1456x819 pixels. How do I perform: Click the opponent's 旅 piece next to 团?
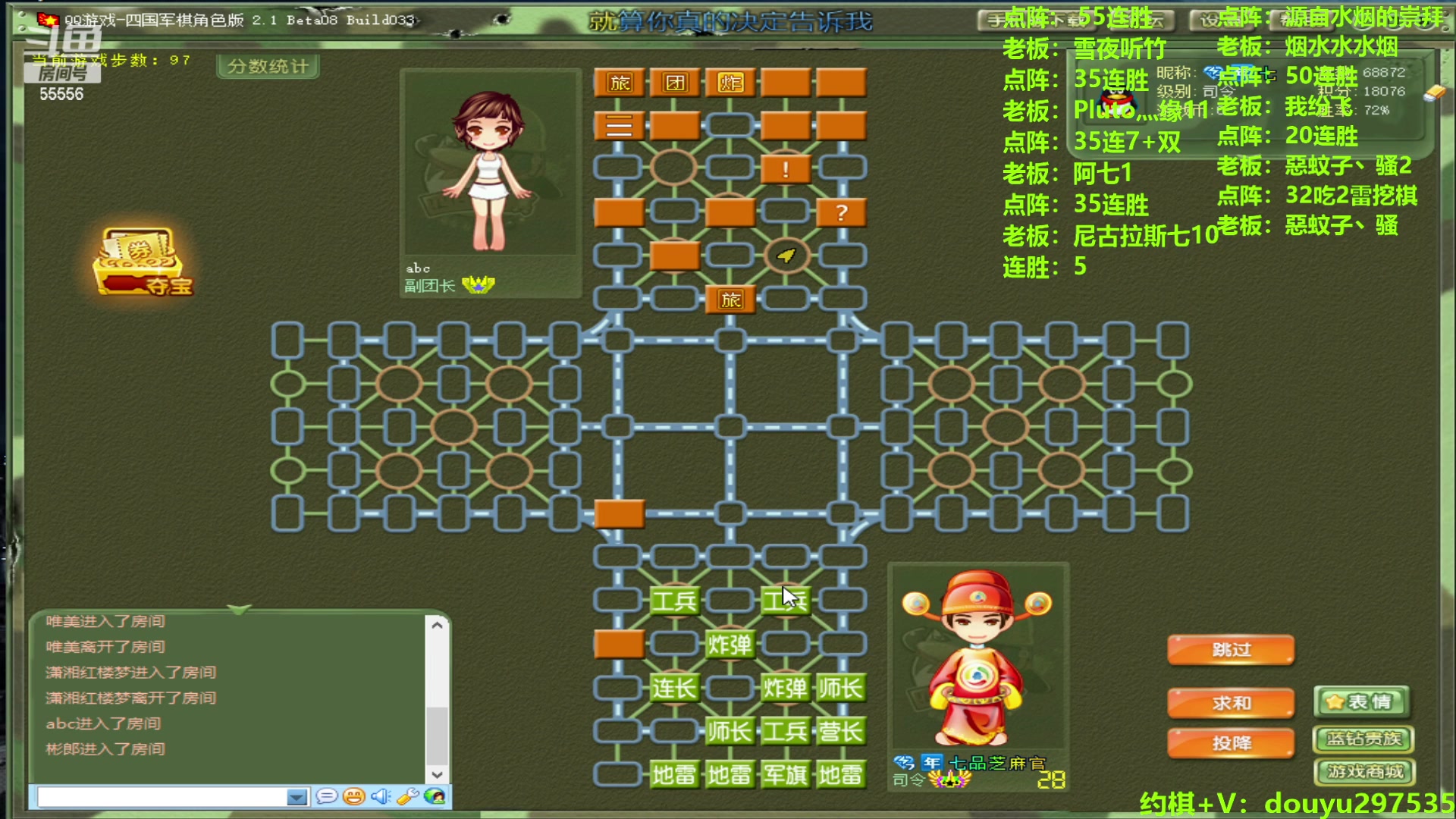pyautogui.click(x=619, y=83)
